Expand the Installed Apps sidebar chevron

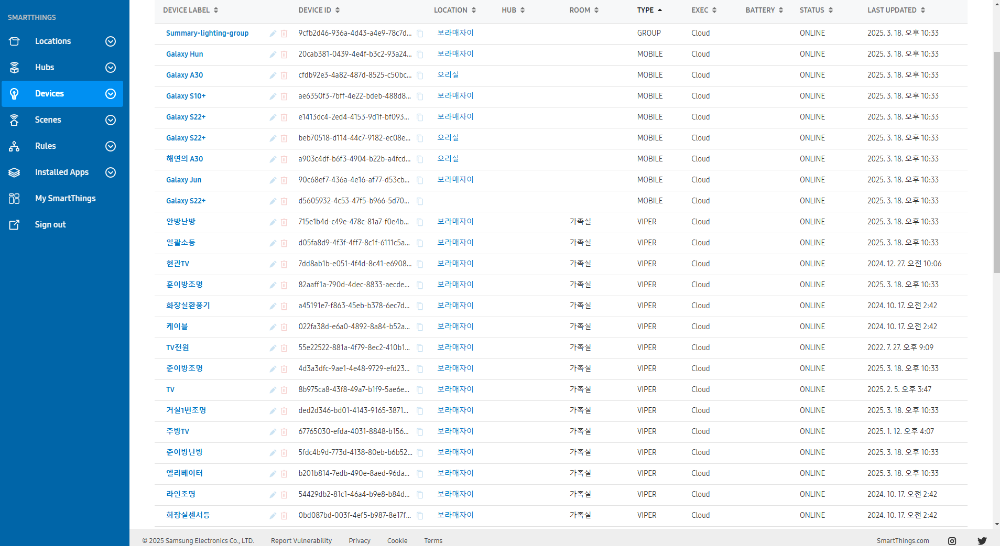tap(110, 172)
